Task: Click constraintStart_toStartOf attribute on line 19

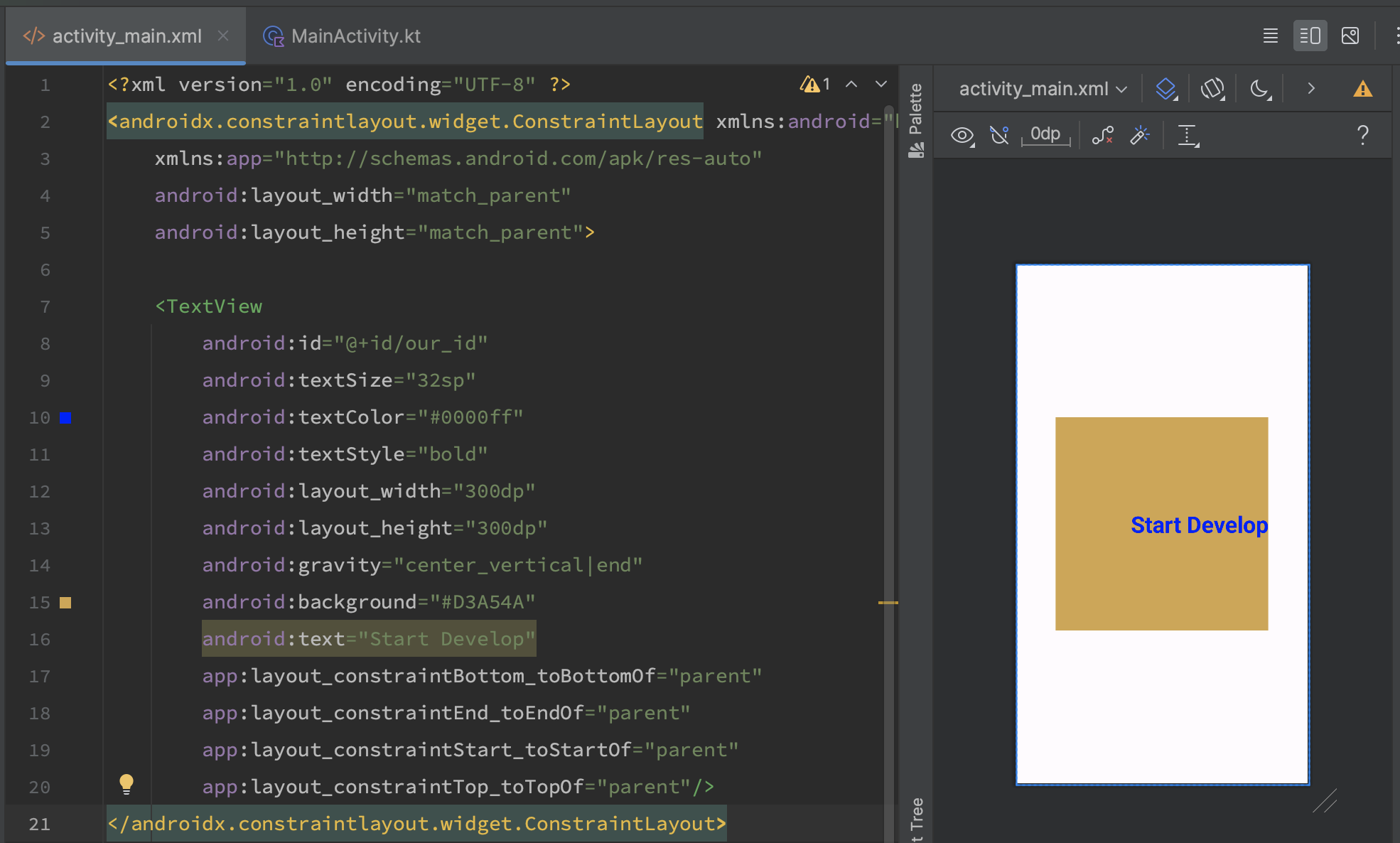Action: [x=470, y=750]
